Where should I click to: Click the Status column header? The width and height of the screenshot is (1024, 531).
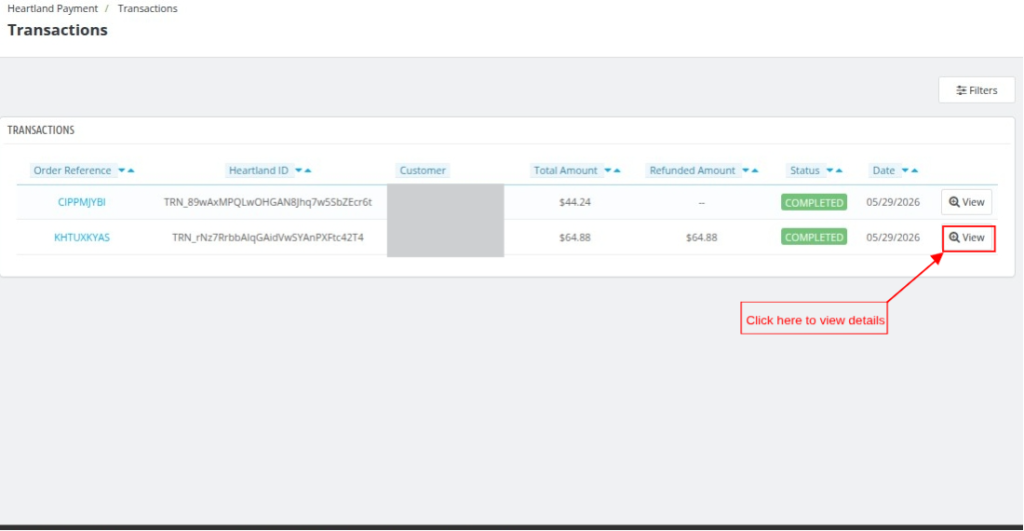tap(805, 170)
